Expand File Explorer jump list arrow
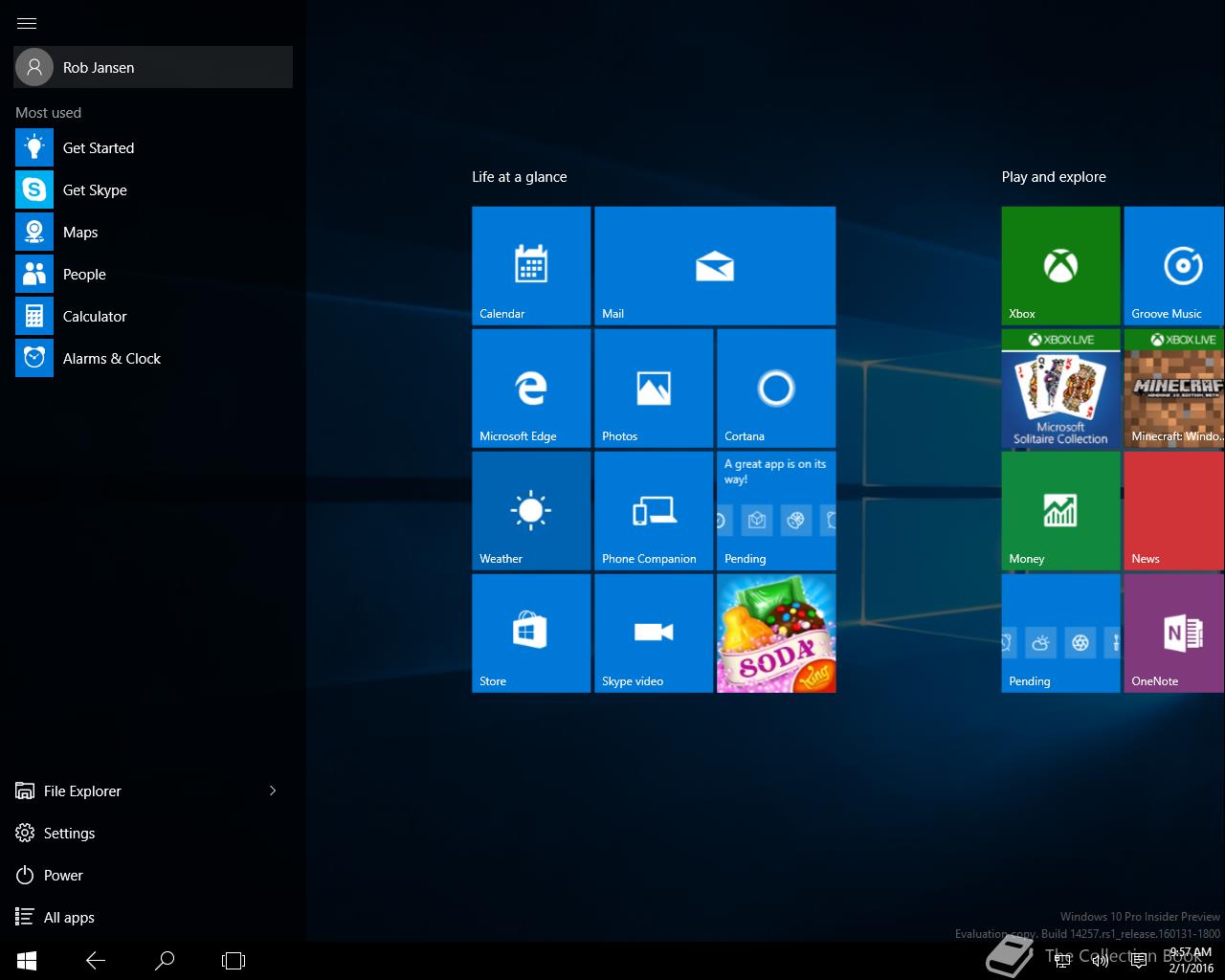The height and width of the screenshot is (980, 1225). click(273, 791)
